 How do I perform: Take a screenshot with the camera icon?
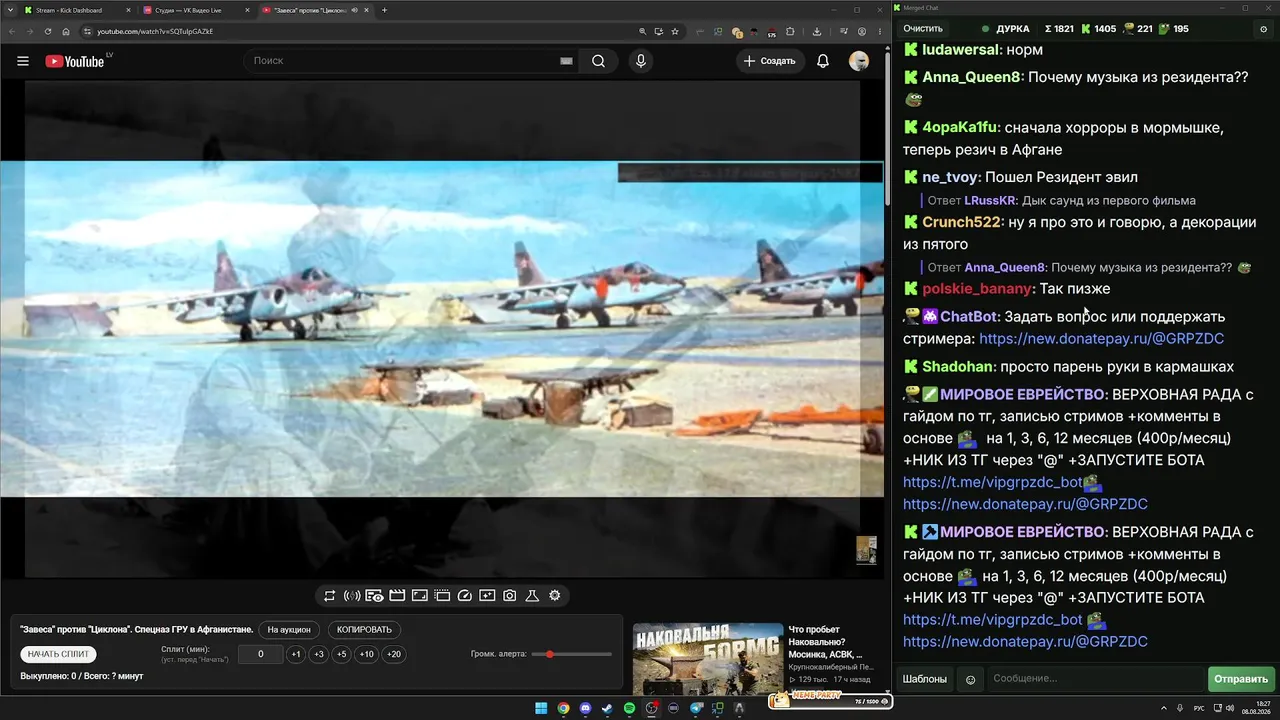click(510, 596)
